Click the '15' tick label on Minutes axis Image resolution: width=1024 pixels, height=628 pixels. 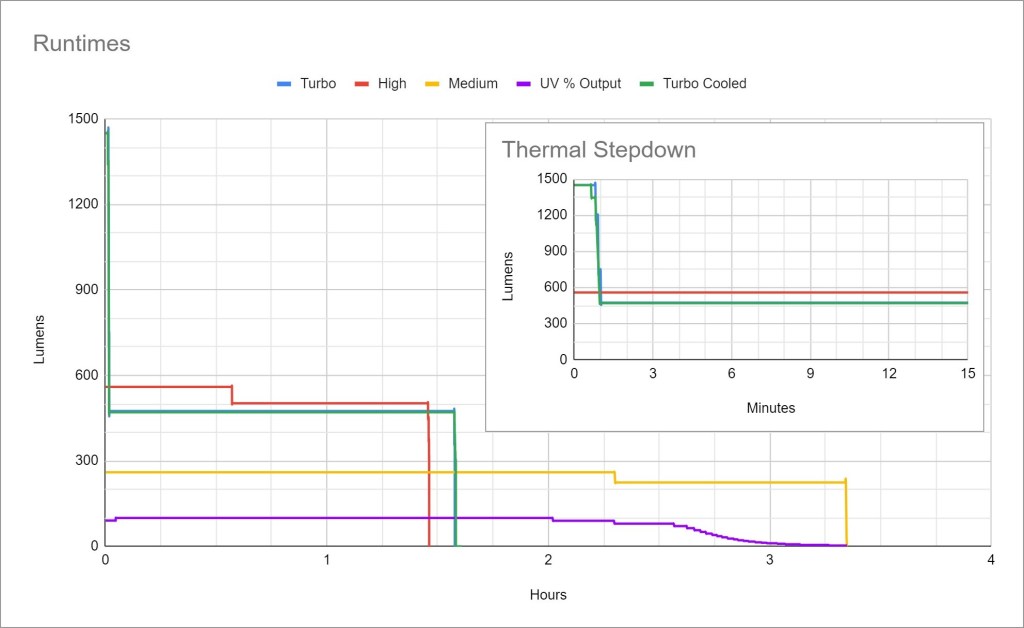(967, 373)
